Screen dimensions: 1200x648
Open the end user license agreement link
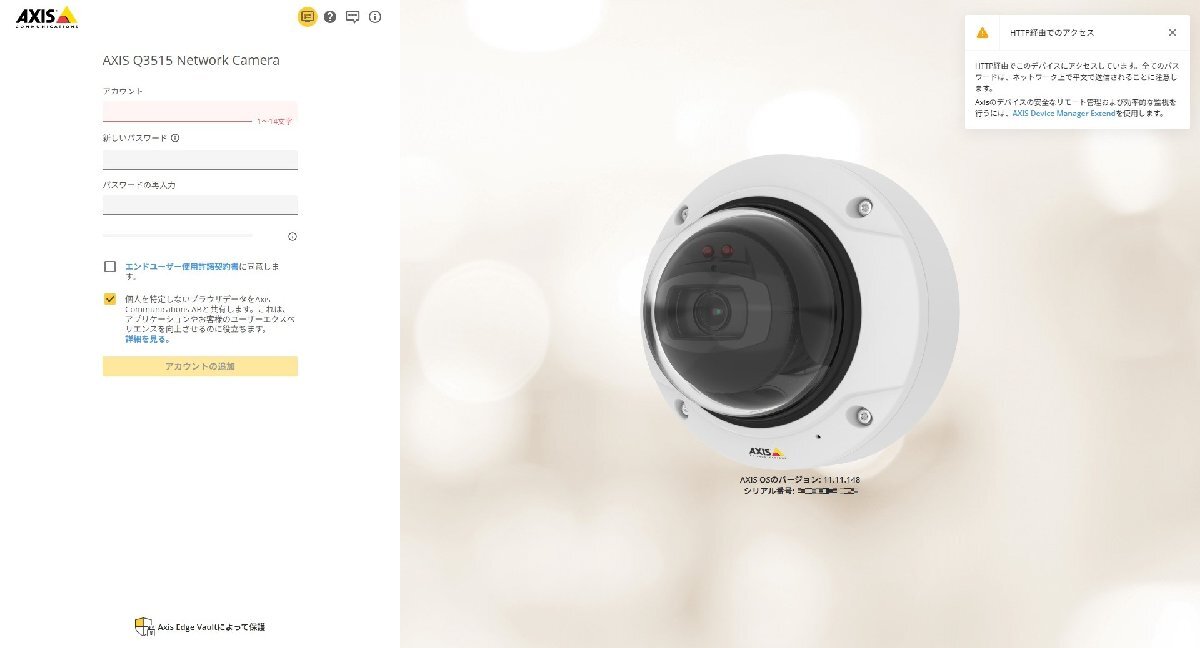tap(182, 267)
